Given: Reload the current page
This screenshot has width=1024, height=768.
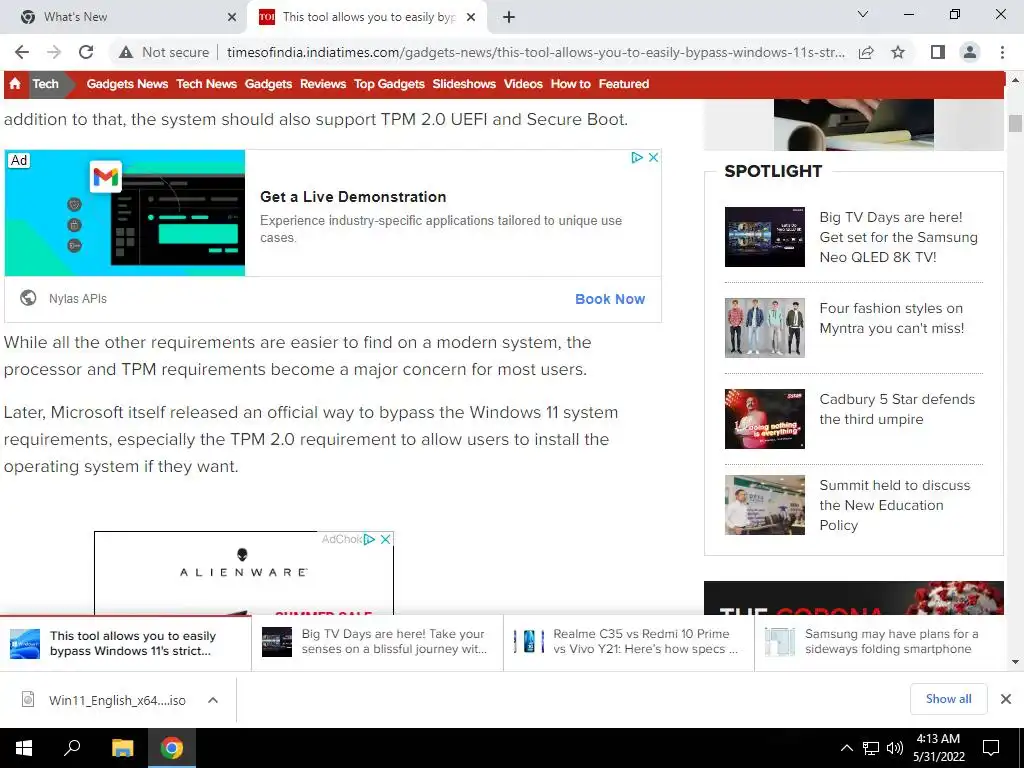Looking at the screenshot, I should point(86,52).
